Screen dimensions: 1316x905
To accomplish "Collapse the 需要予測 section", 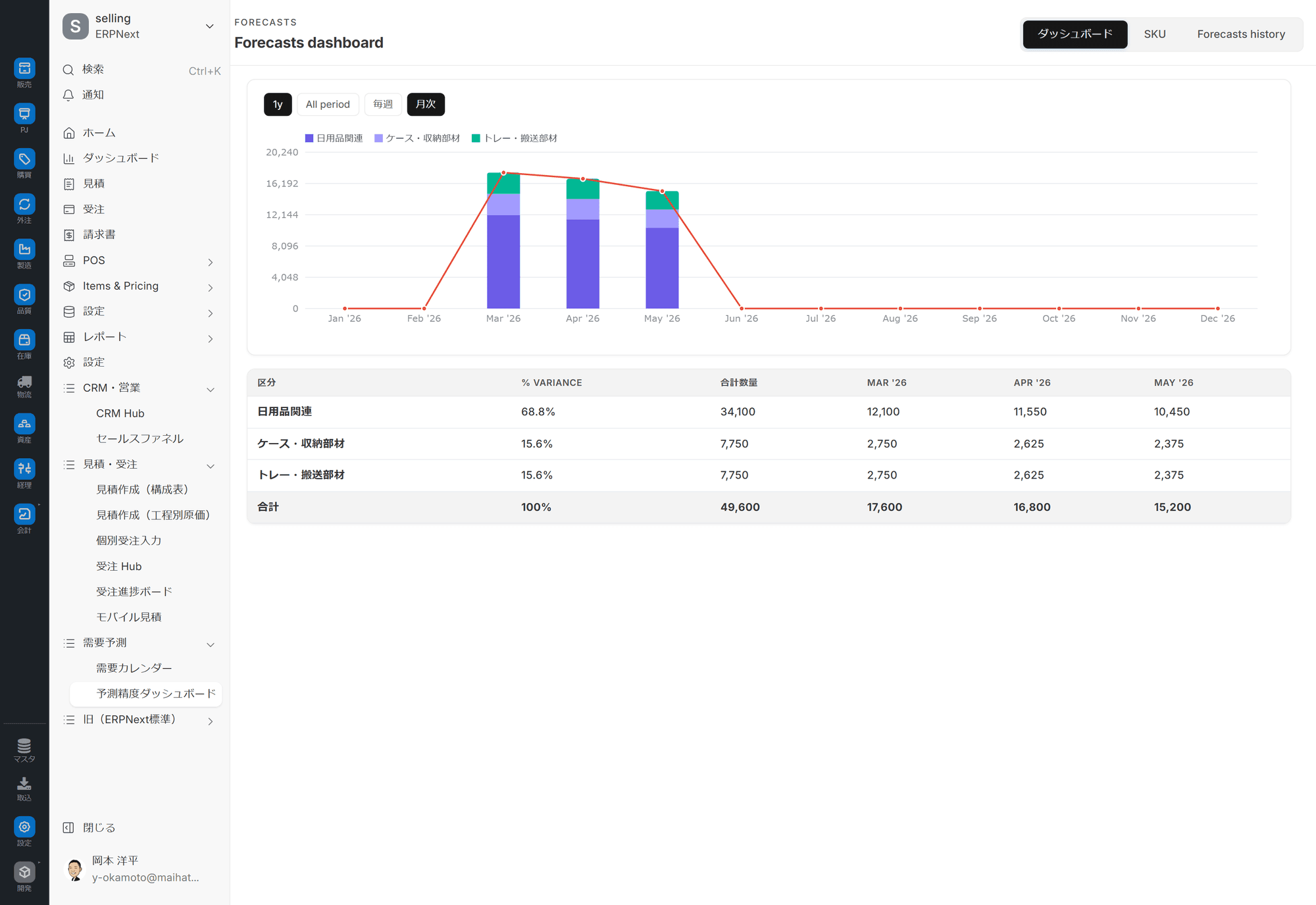I will point(211,644).
